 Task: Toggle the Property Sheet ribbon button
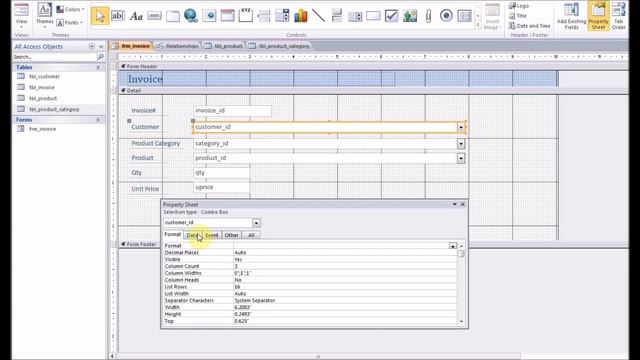(x=598, y=16)
